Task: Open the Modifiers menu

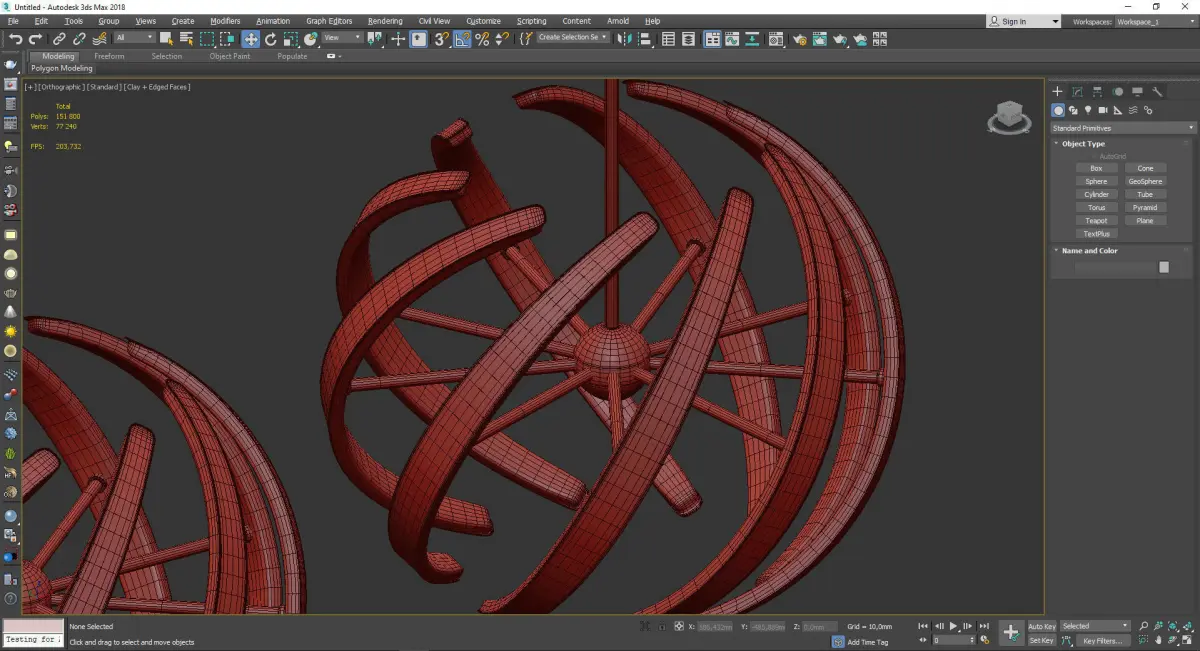Action: click(225, 21)
